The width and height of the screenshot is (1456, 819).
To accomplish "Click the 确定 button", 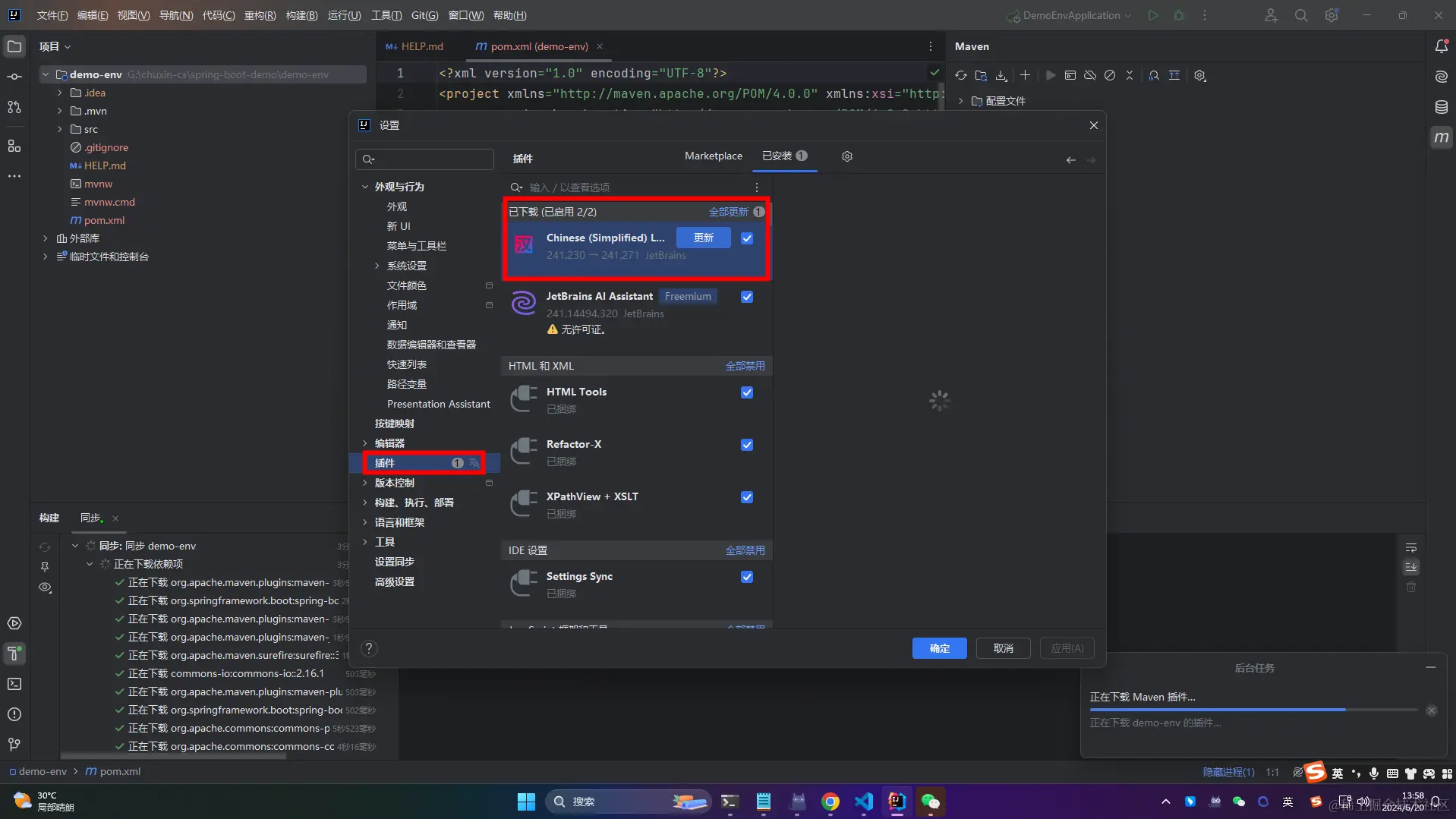I will (940, 648).
